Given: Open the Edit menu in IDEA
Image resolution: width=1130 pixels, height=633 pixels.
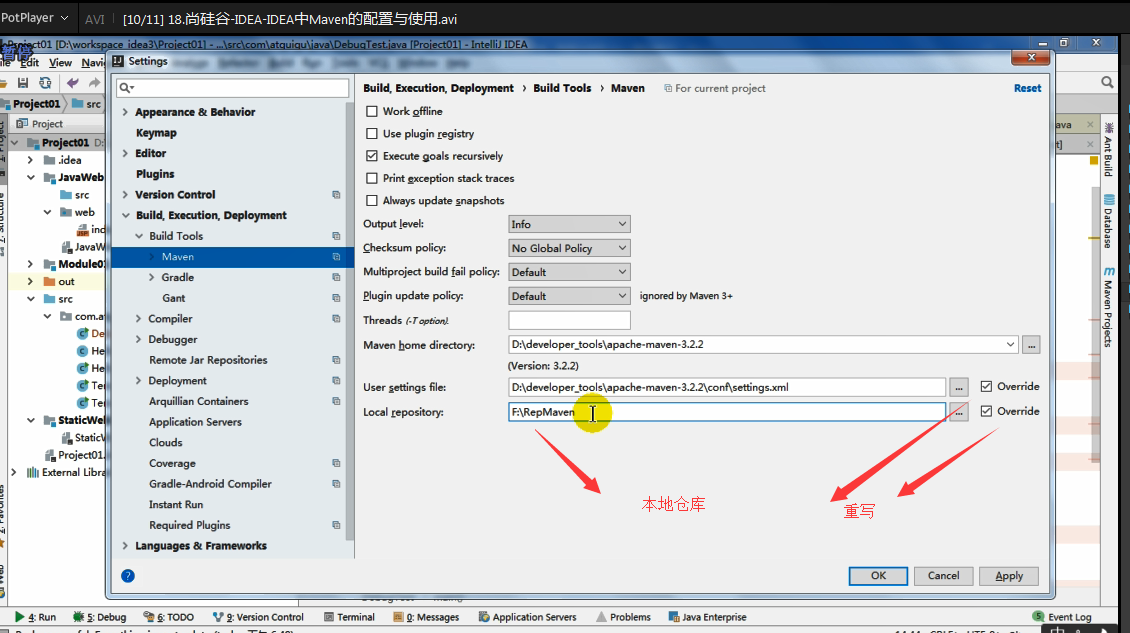Looking at the screenshot, I should (30, 63).
